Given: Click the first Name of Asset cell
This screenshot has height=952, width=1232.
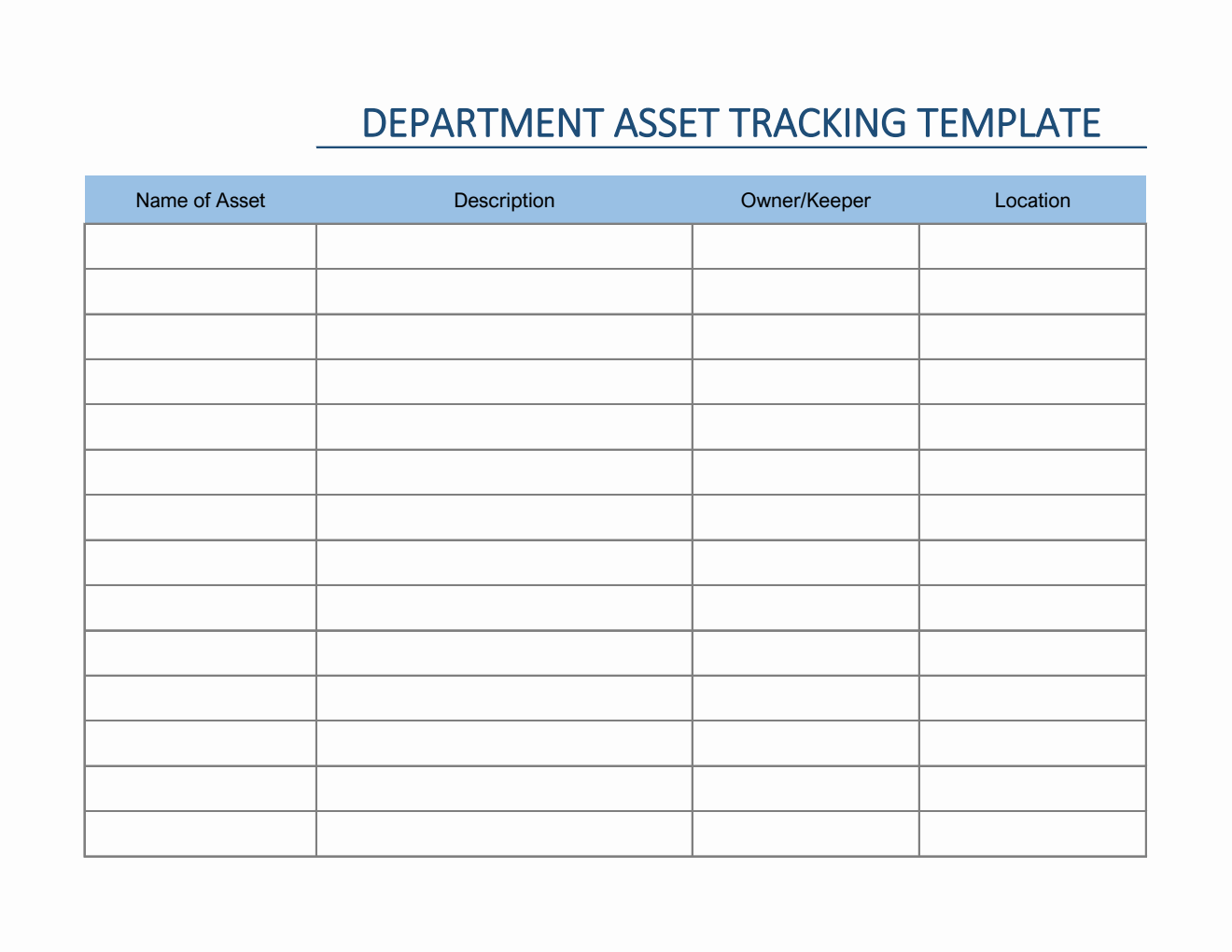Looking at the screenshot, I should coord(200,245).
